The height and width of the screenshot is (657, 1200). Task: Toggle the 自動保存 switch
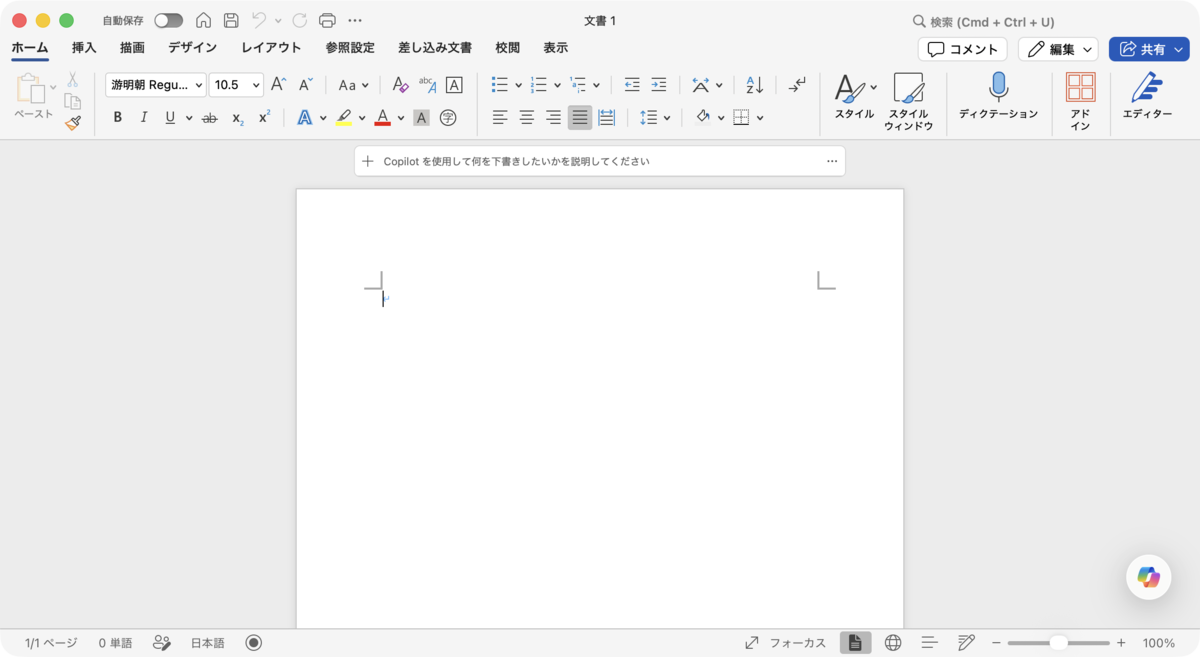[168, 21]
